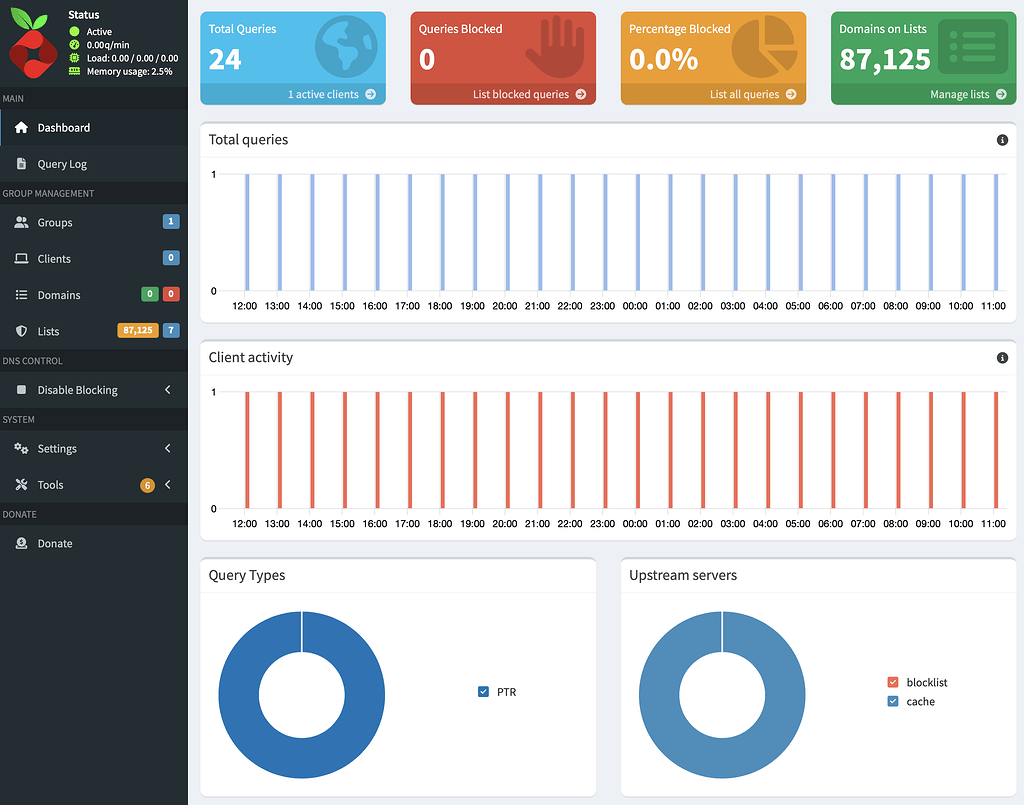1024x805 pixels.
Task: Uncheck cache in Upstream servers legend
Action: click(x=895, y=701)
